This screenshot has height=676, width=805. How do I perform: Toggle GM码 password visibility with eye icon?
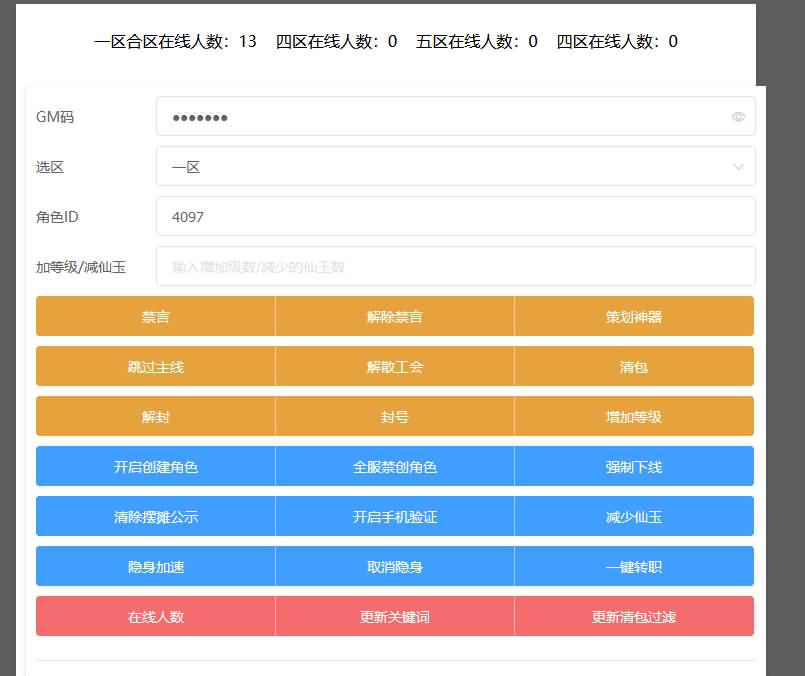click(739, 117)
